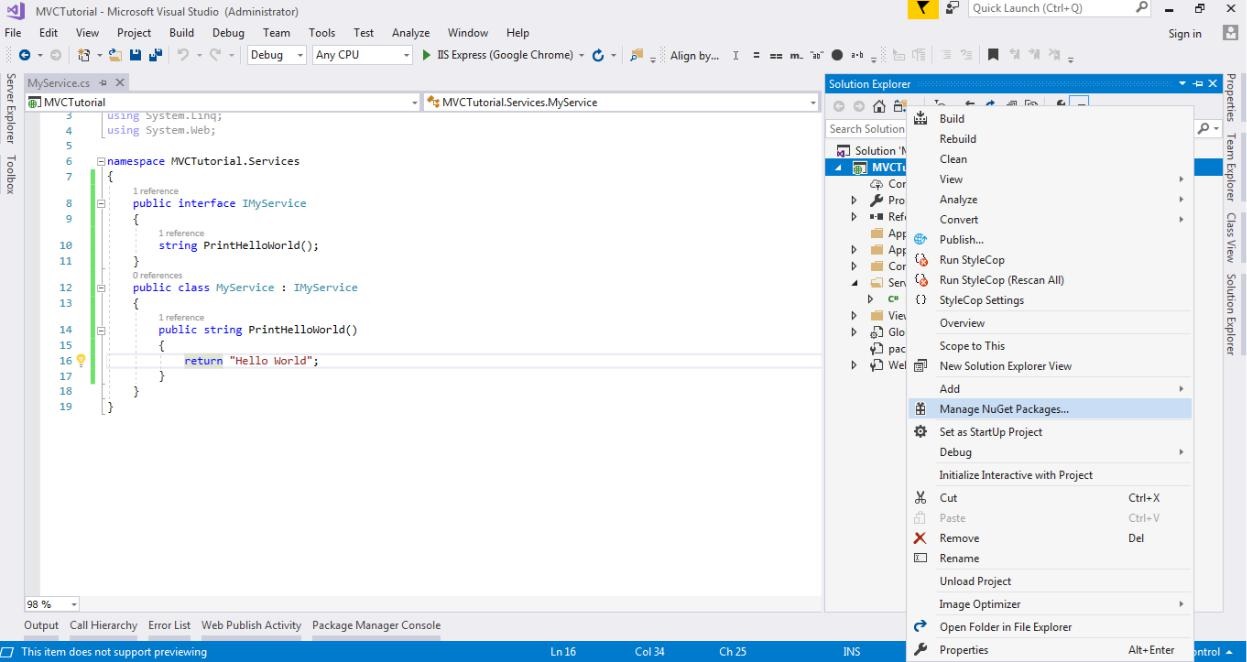Click the Save All toolbar icon
Screen dimensions: 1247x662
[x=157, y=55]
